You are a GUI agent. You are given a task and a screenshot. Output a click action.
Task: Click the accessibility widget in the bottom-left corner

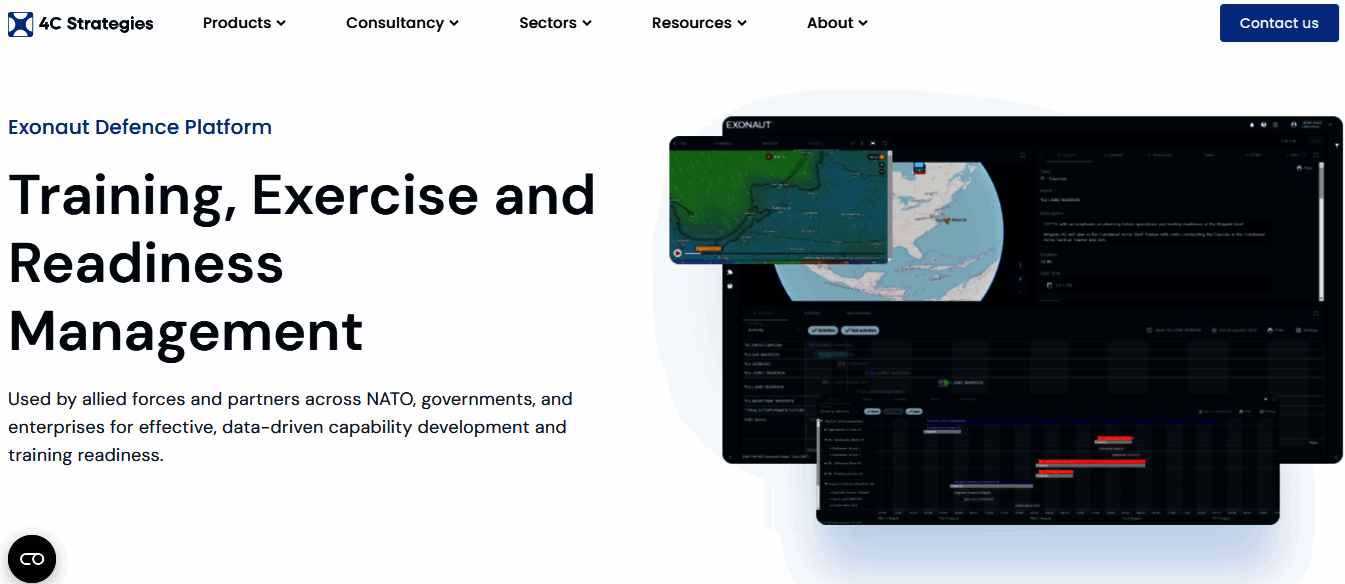pos(33,558)
